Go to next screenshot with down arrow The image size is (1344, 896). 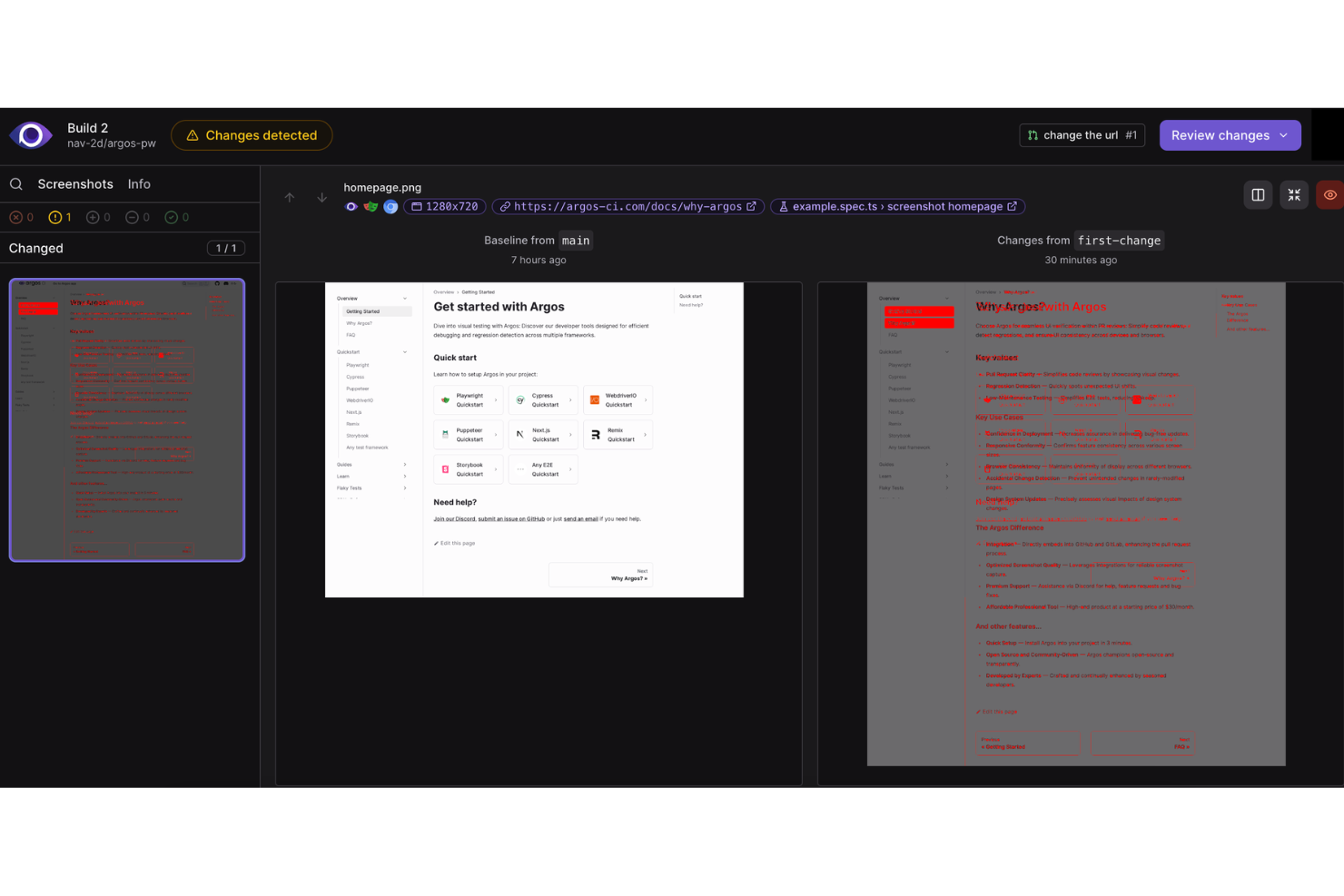(321, 197)
